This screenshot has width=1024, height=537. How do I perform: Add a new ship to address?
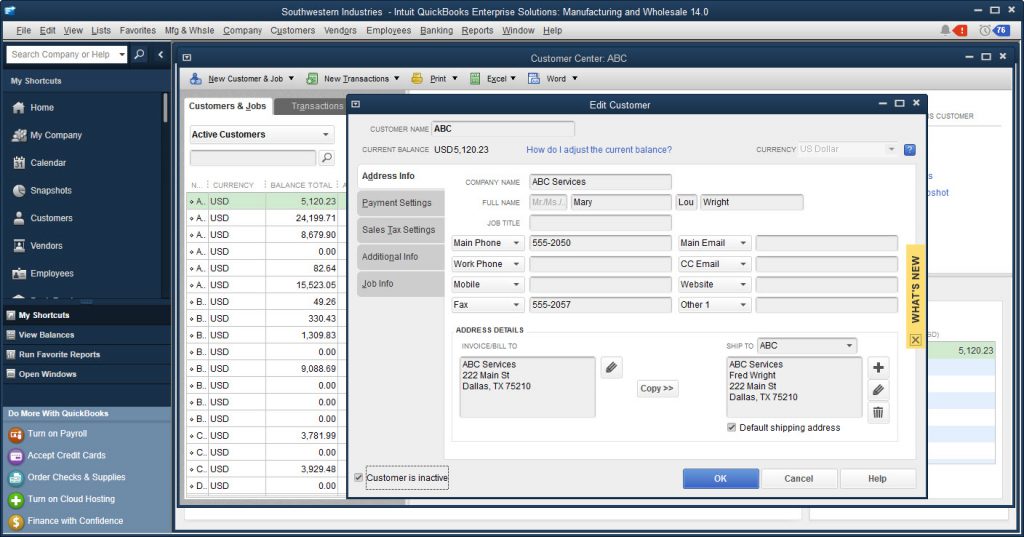(x=878, y=367)
